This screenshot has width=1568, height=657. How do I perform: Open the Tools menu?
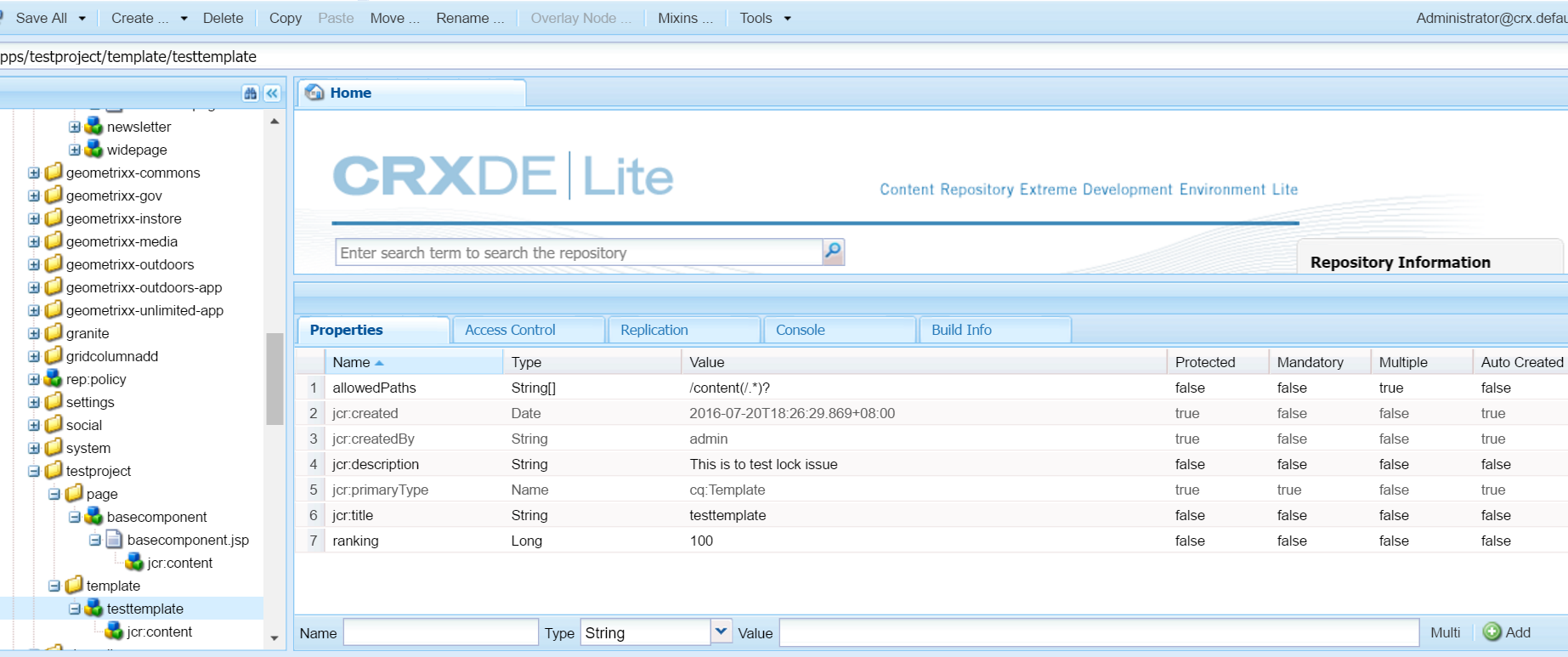point(765,18)
